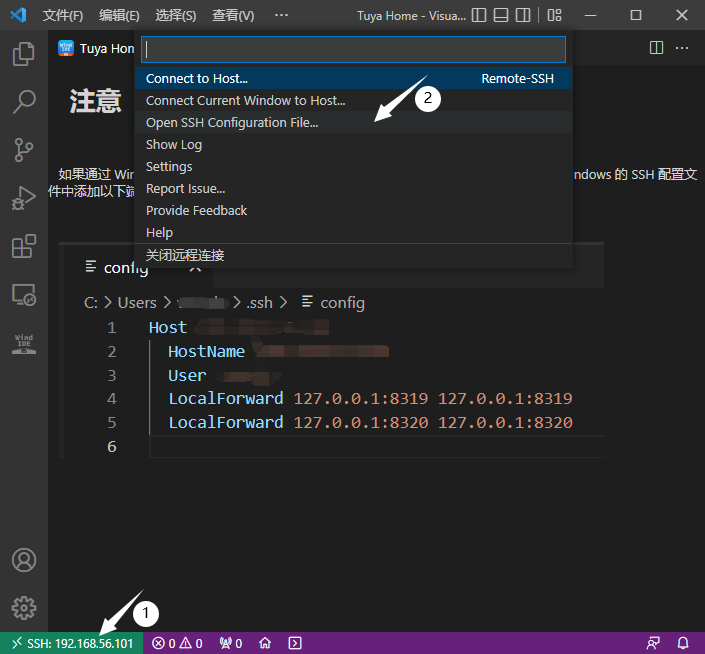Toggle the primary side bar layout icon
This screenshot has height=654, width=705.
[479, 15]
